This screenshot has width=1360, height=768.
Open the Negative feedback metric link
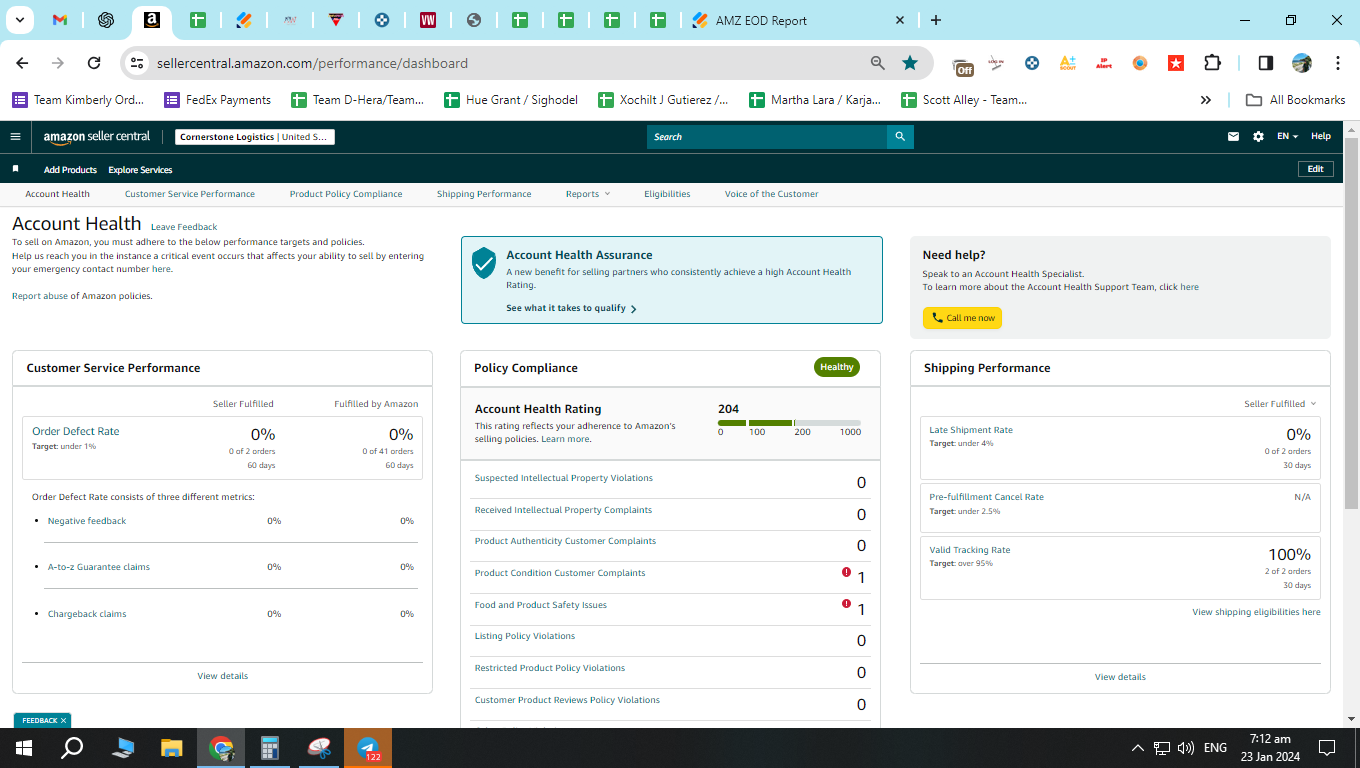coord(87,521)
